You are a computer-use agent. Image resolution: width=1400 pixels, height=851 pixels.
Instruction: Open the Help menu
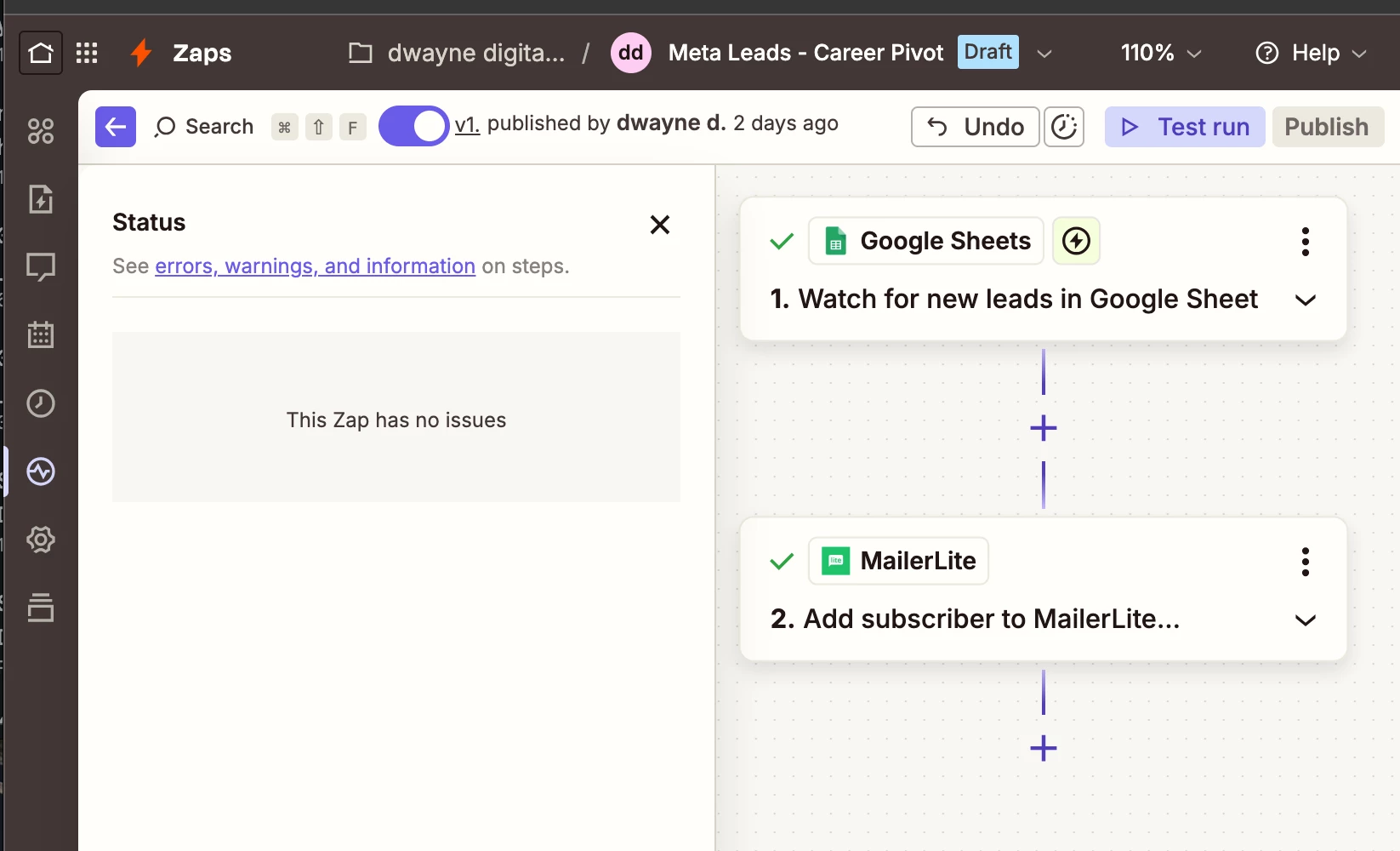click(x=1311, y=53)
